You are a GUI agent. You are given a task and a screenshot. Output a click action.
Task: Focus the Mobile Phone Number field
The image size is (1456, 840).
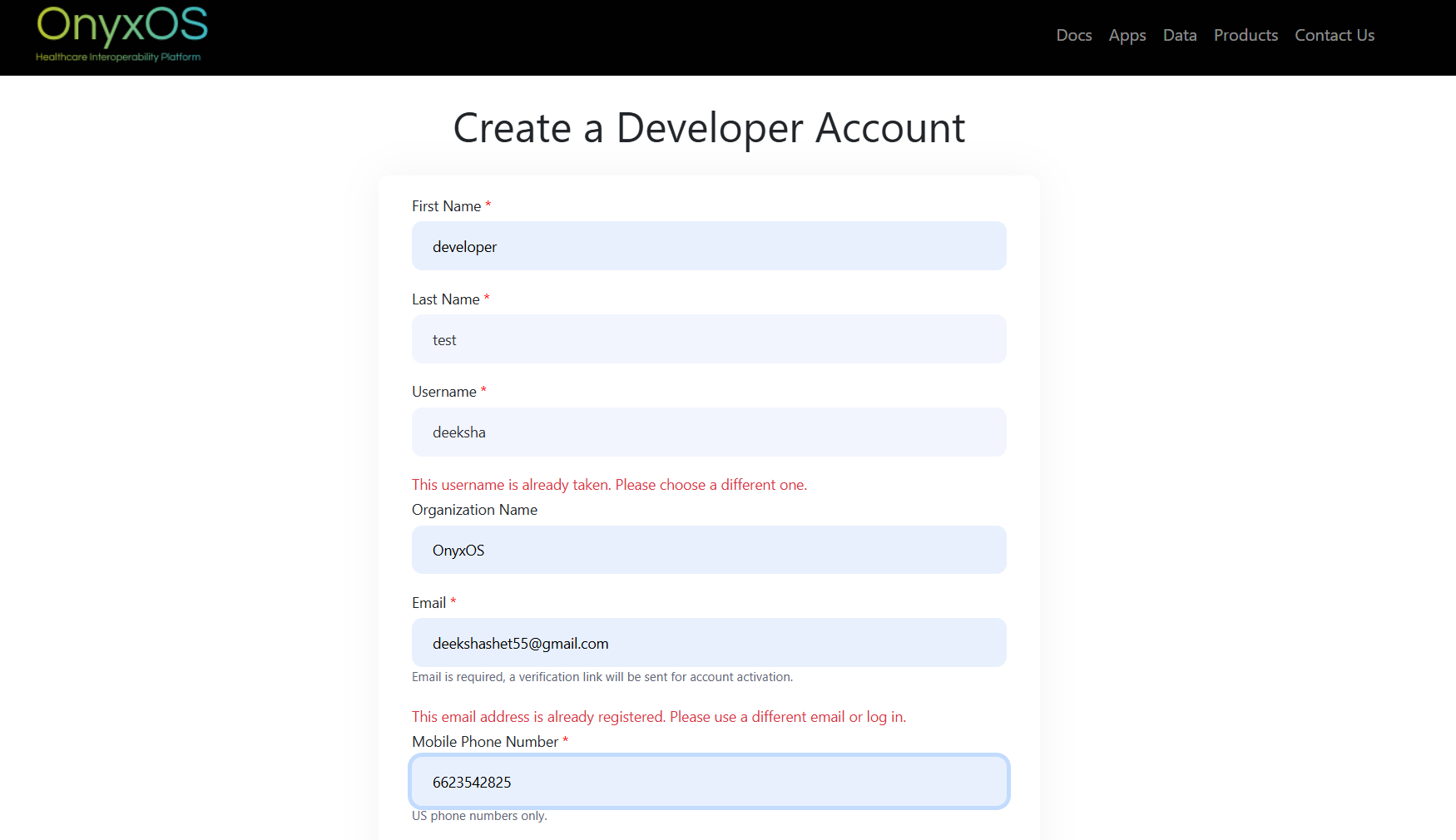(x=709, y=782)
